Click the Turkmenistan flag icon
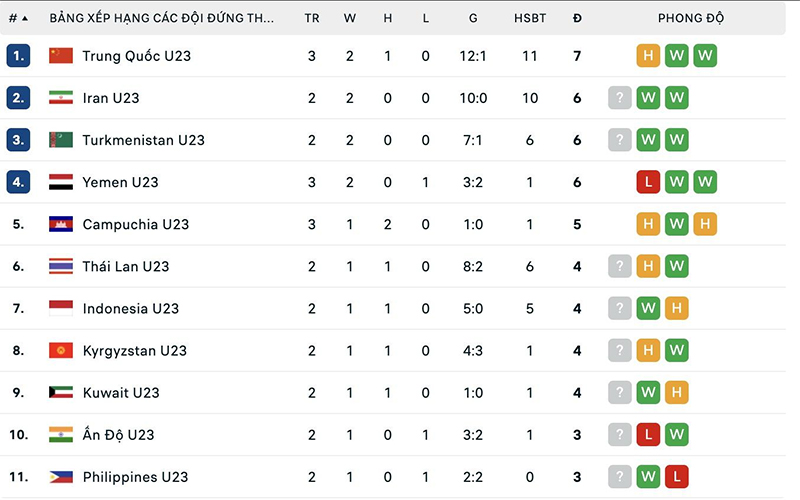The width and height of the screenshot is (800, 500). point(61,140)
